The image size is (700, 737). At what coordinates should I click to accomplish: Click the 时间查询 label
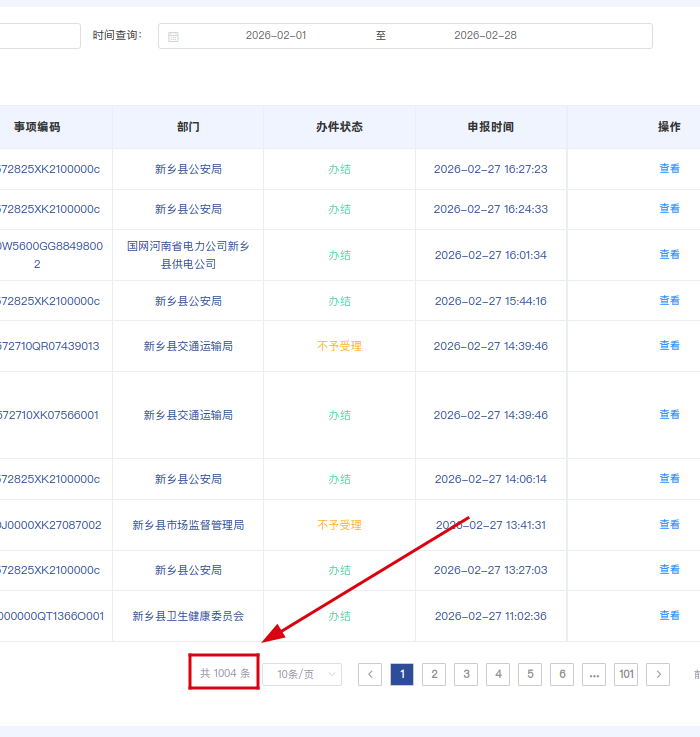tap(117, 35)
